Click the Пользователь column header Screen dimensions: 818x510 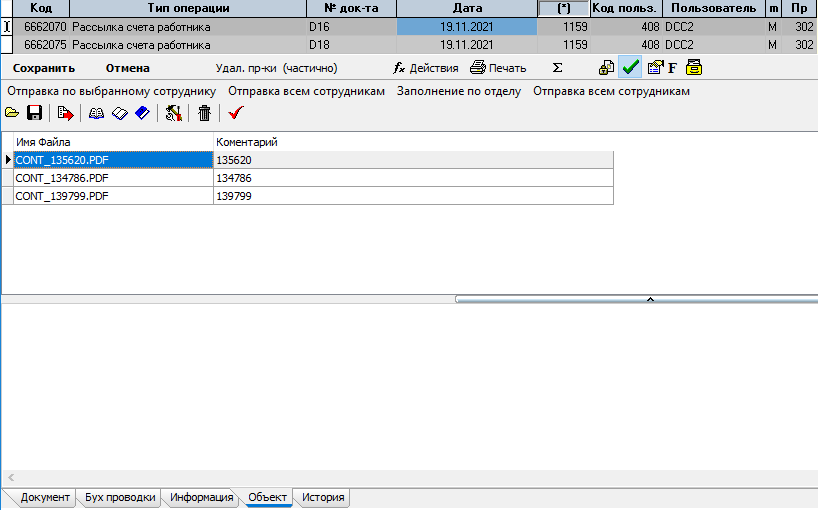click(714, 8)
